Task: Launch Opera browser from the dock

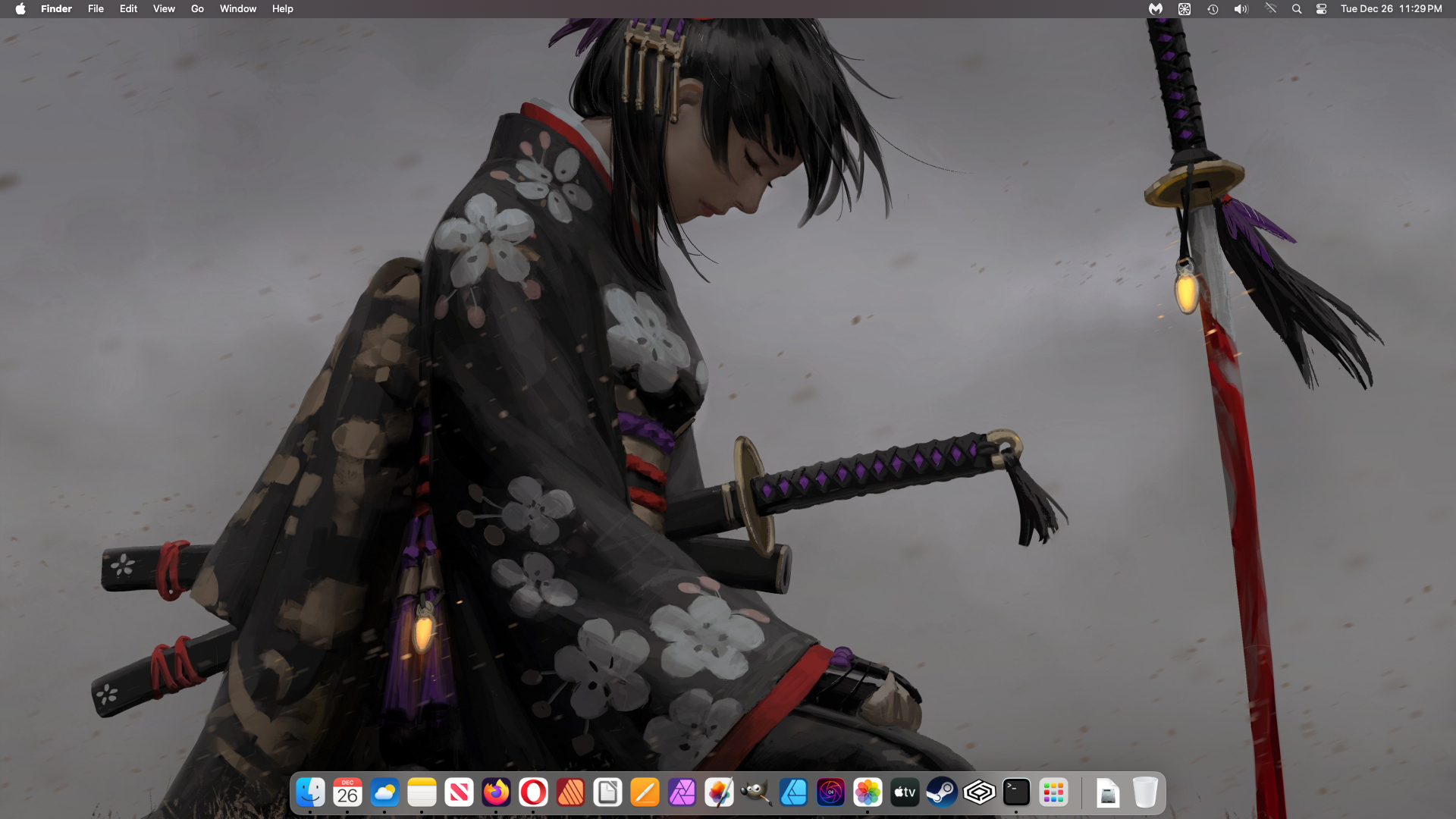Action: (x=533, y=792)
